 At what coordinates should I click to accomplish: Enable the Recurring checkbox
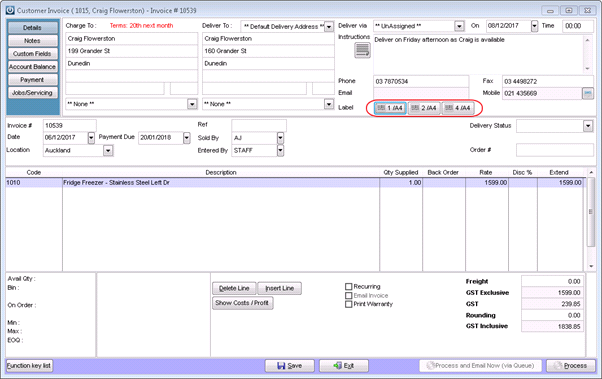(349, 286)
